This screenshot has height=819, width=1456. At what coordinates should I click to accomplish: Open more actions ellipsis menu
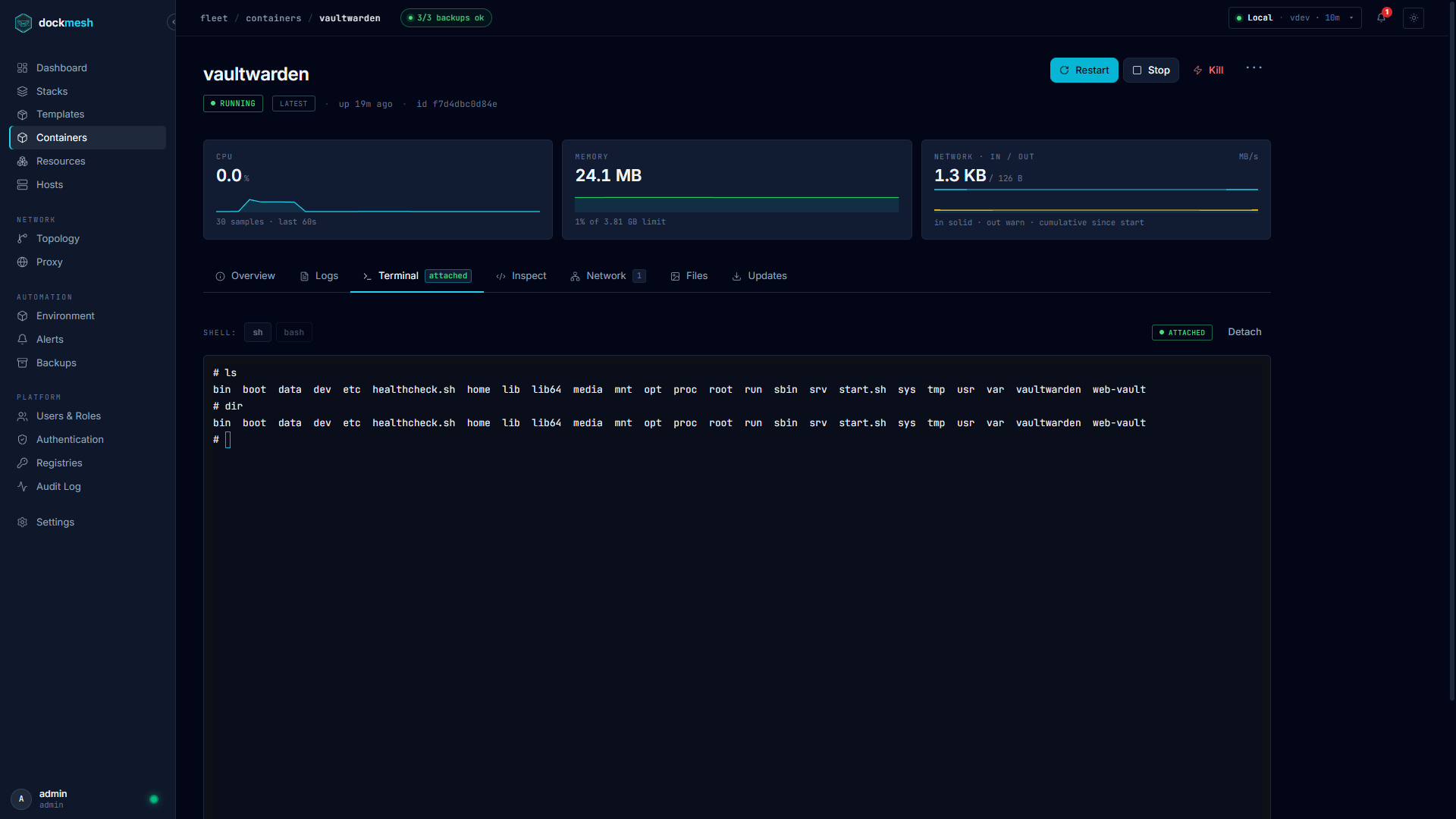(1254, 67)
